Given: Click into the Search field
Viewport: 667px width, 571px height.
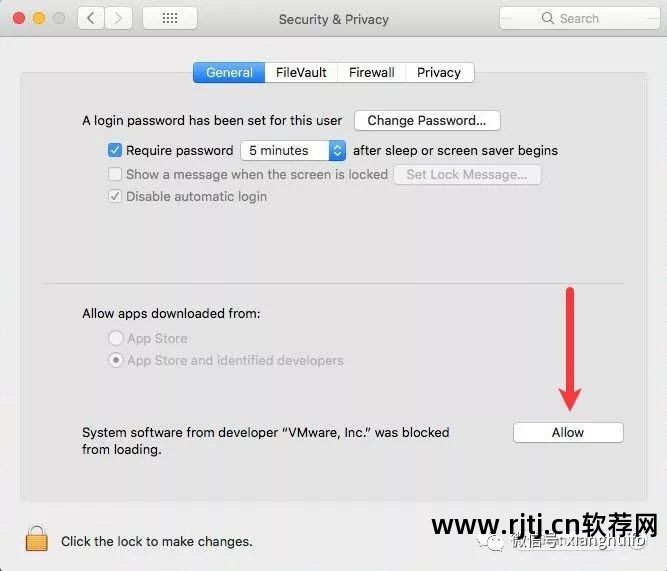Looking at the screenshot, I should point(579,18).
